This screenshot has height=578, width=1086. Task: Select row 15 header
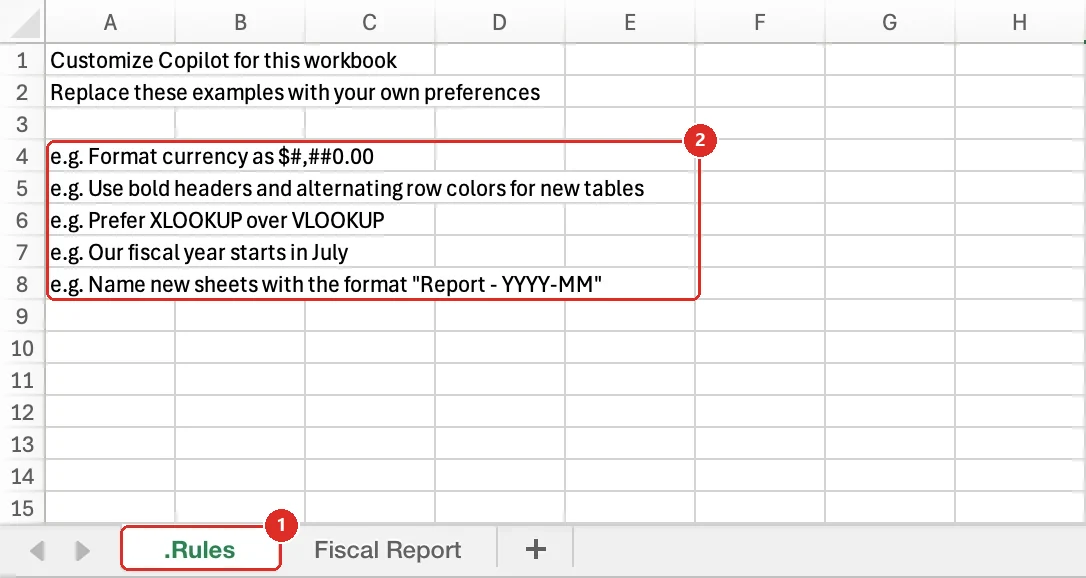pos(22,508)
